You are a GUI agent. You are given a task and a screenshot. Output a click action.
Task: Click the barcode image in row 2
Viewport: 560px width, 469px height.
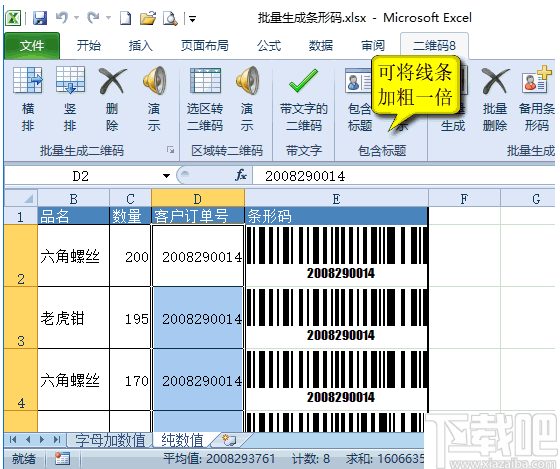tap(337, 254)
